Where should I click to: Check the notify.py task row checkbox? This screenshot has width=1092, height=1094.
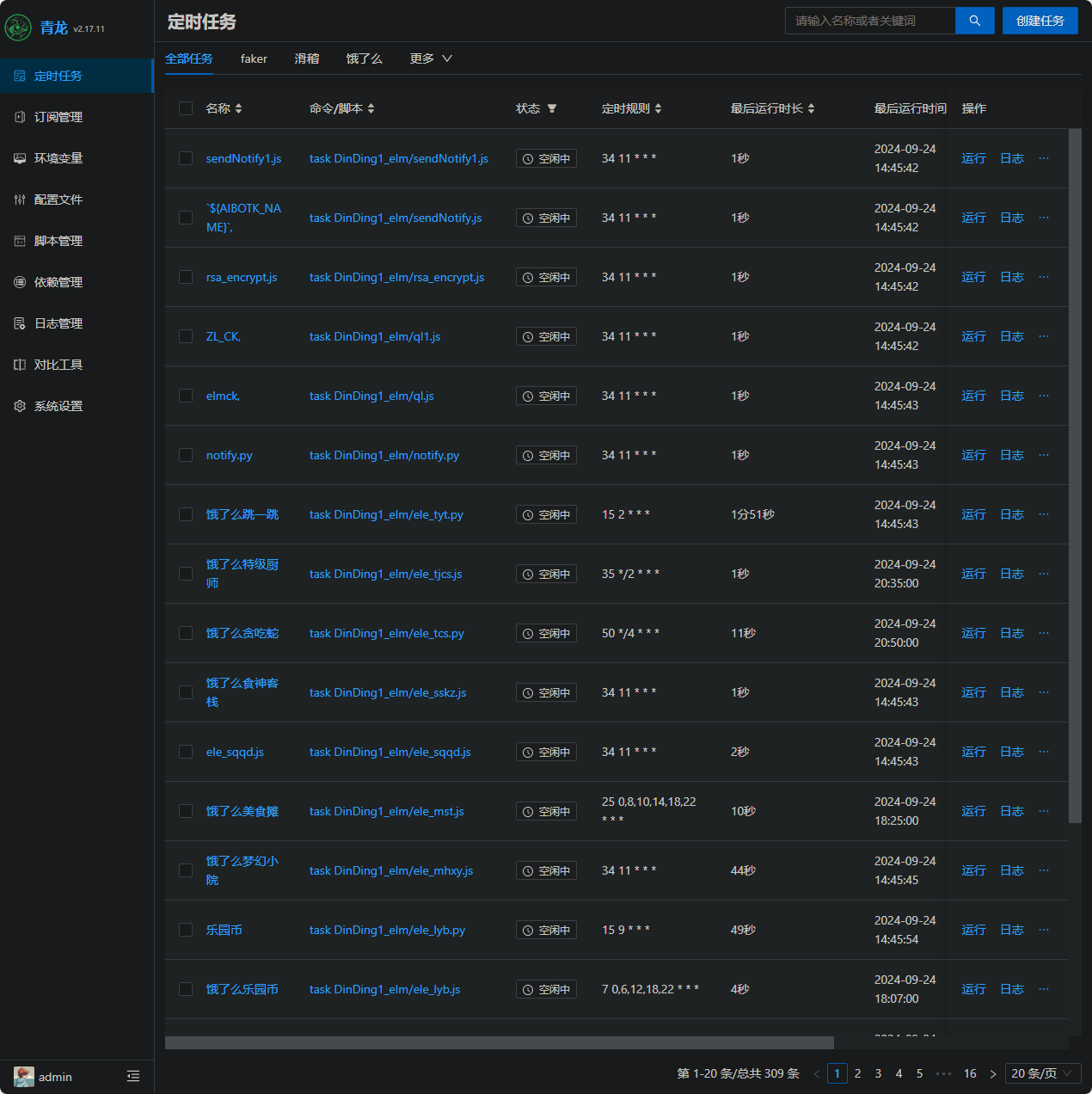click(186, 455)
